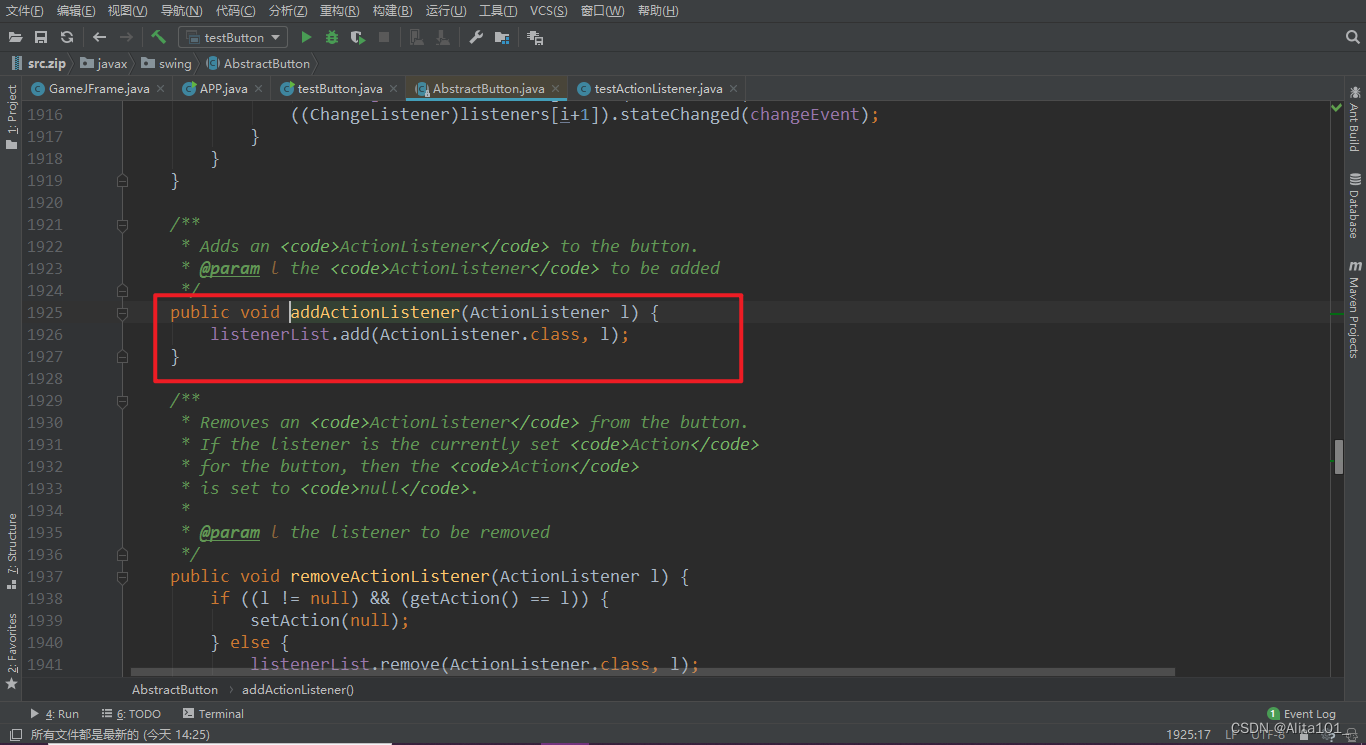This screenshot has height=745, width=1366.
Task: Click swing in the navigation bar
Action: click(x=166, y=63)
